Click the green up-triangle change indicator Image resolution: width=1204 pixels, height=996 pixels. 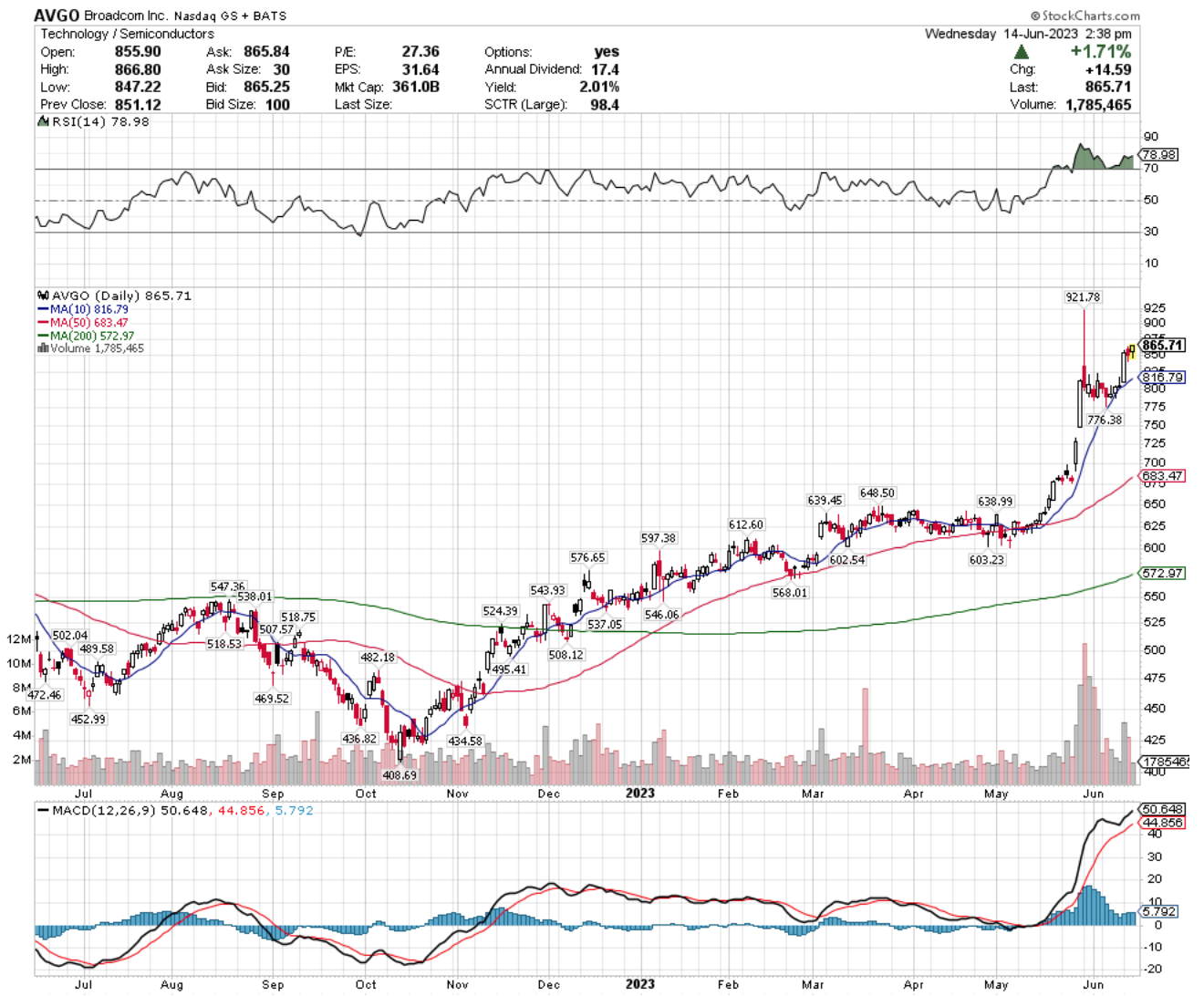[x=1022, y=52]
